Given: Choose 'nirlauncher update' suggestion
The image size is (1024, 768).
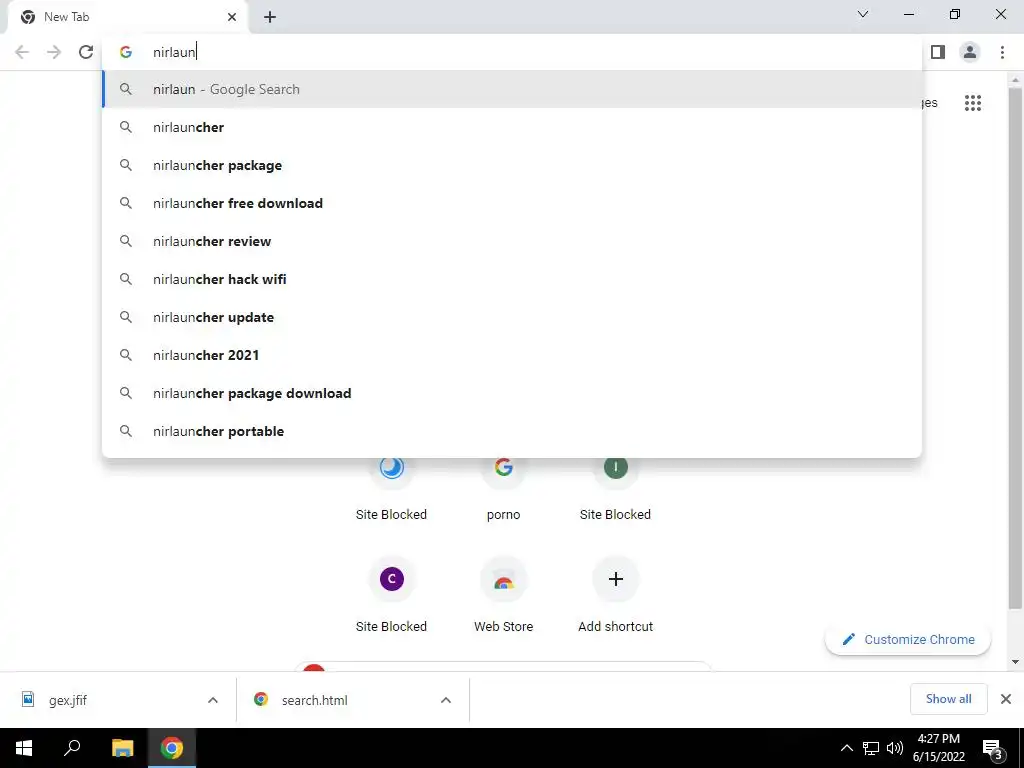Looking at the screenshot, I should [512, 317].
